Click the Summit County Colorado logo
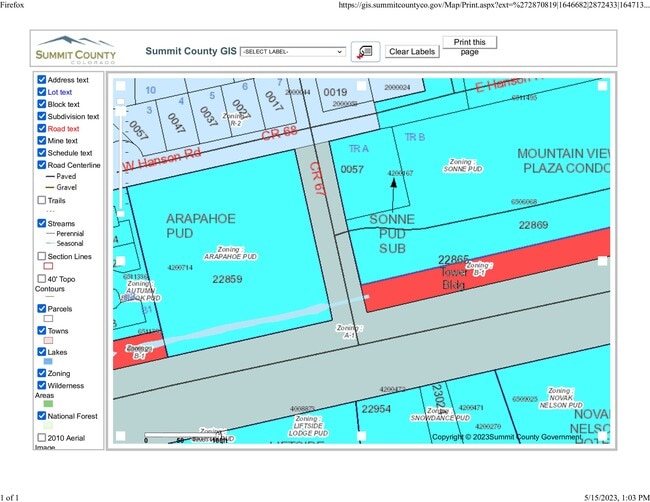 (x=75, y=50)
